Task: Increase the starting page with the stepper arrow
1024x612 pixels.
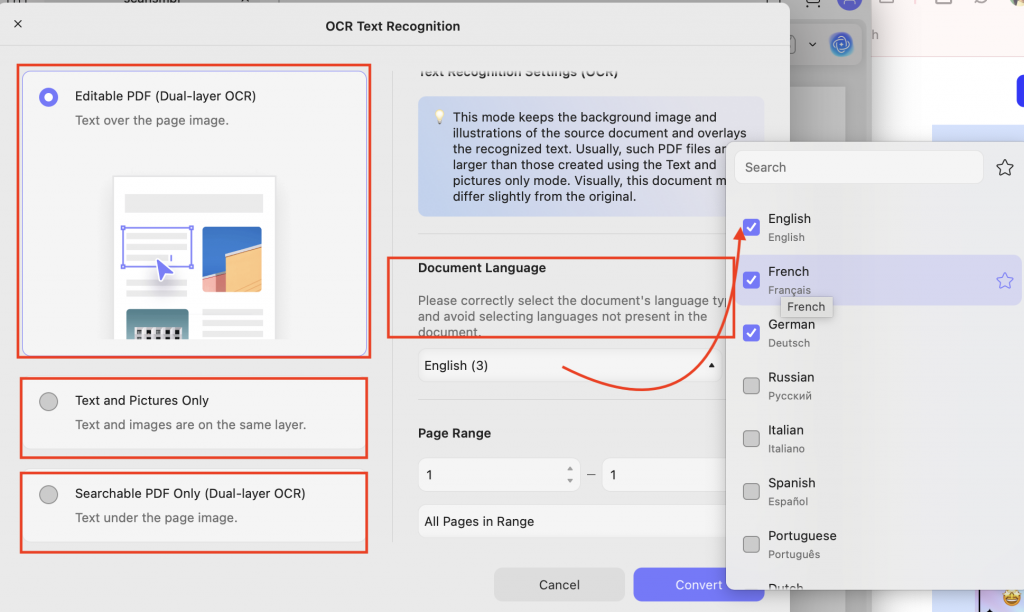Action: (x=571, y=469)
